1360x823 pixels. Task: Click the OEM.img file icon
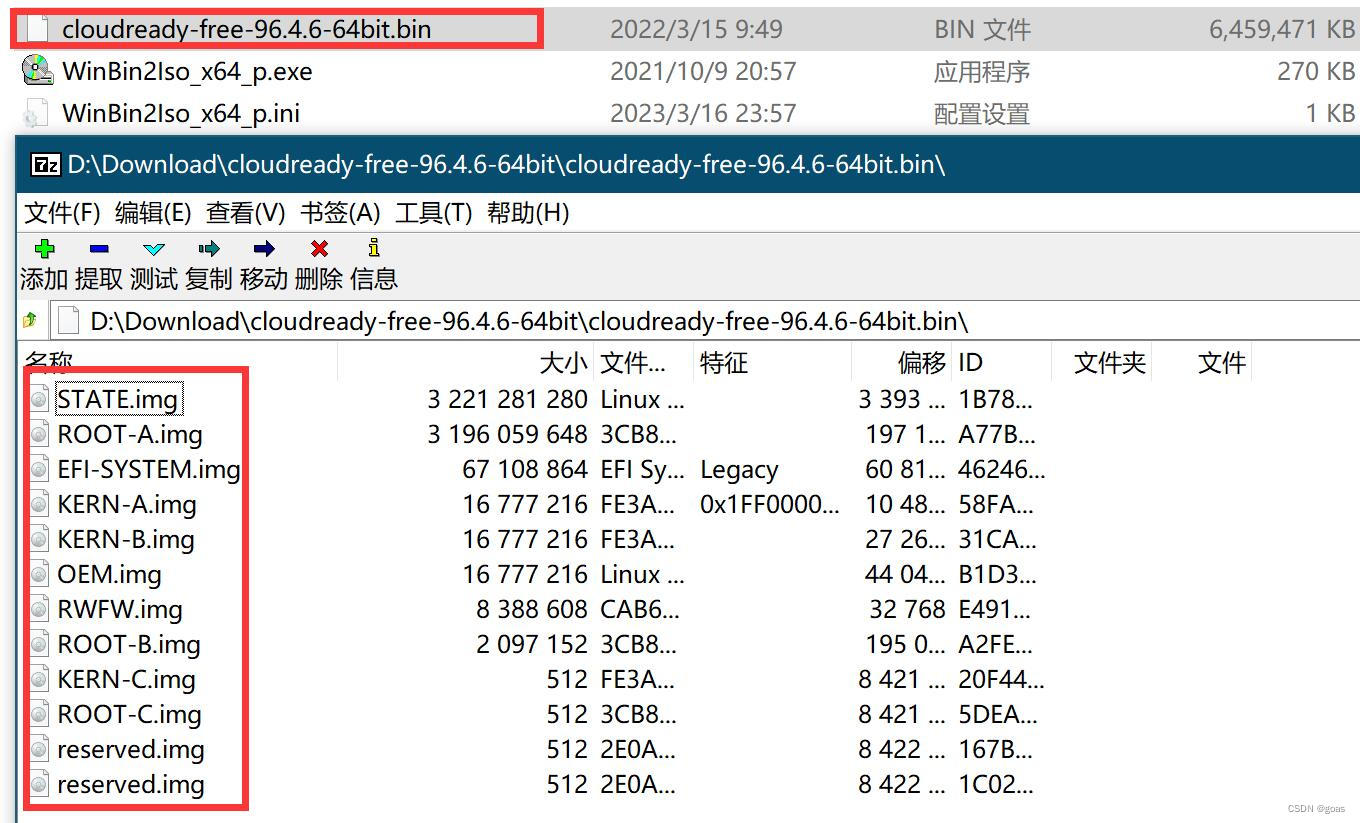pyautogui.click(x=39, y=574)
